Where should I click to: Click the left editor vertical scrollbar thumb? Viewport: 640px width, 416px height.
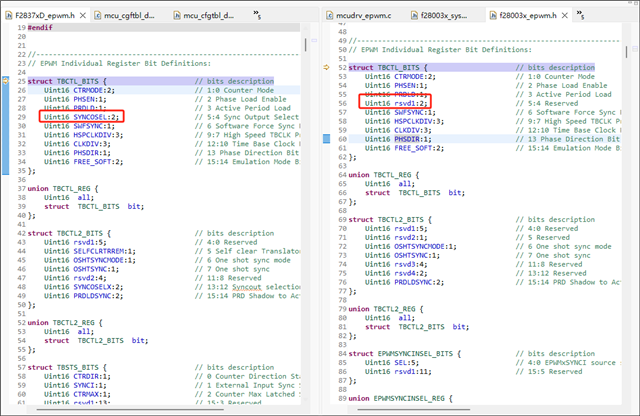[x=305, y=45]
